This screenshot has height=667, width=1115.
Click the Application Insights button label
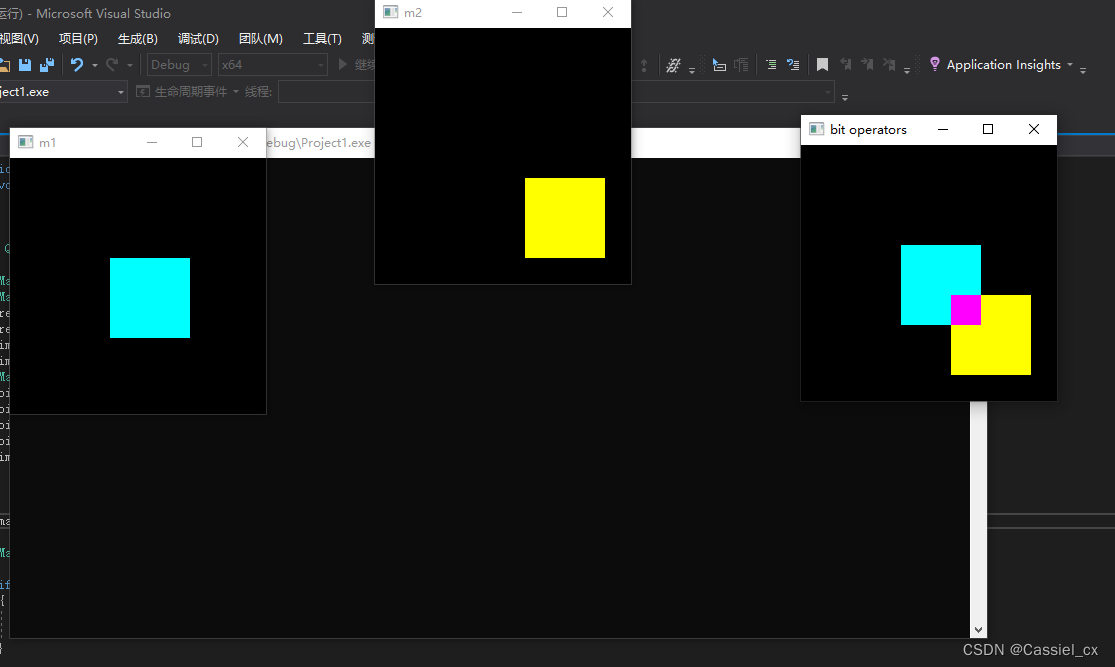(1003, 65)
